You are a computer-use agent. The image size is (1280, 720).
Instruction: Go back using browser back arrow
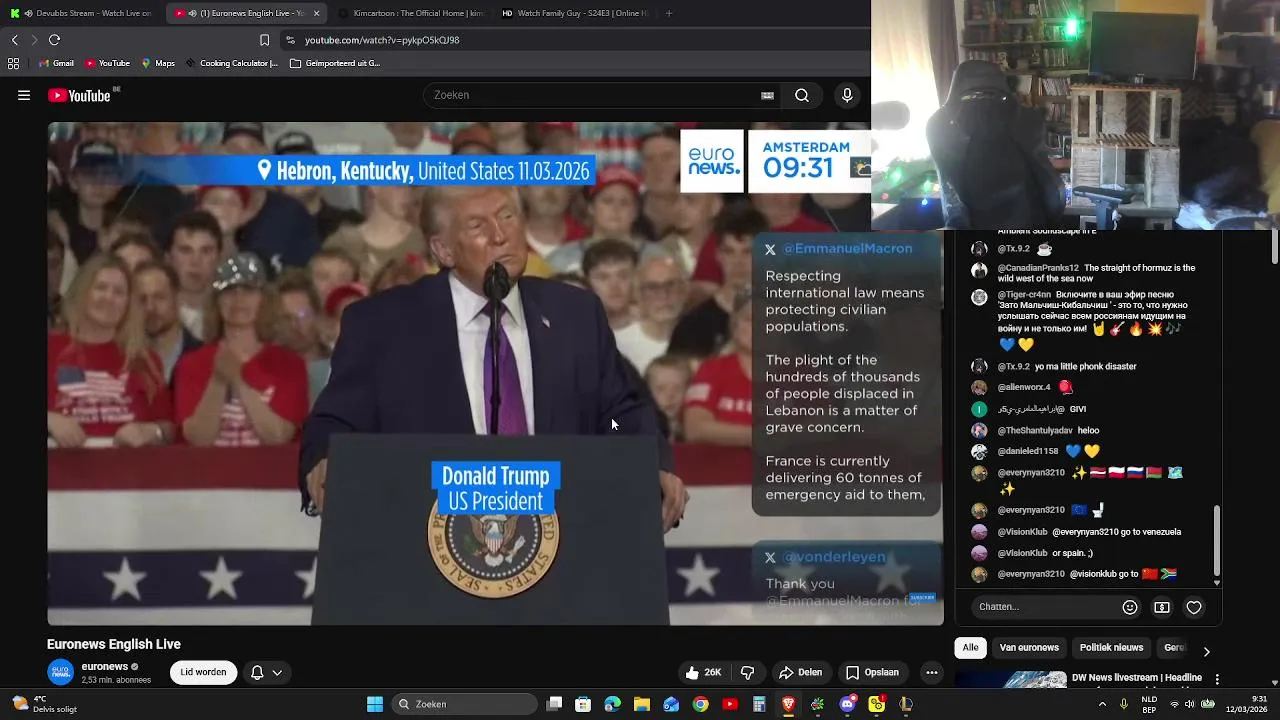click(x=14, y=40)
